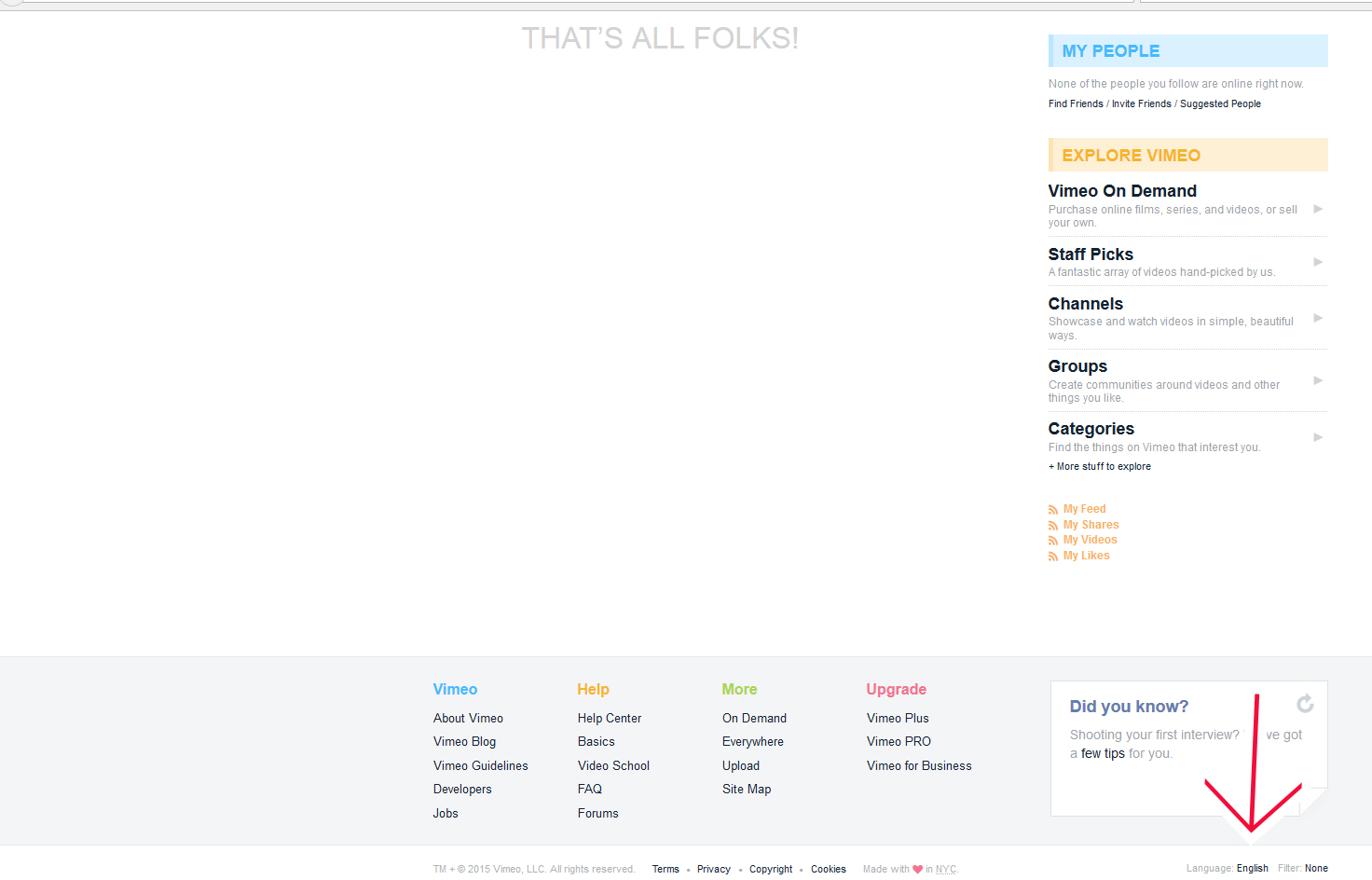Read Vimeo Guidelines
Viewport: 1372px width, 880px height.
tap(480, 765)
